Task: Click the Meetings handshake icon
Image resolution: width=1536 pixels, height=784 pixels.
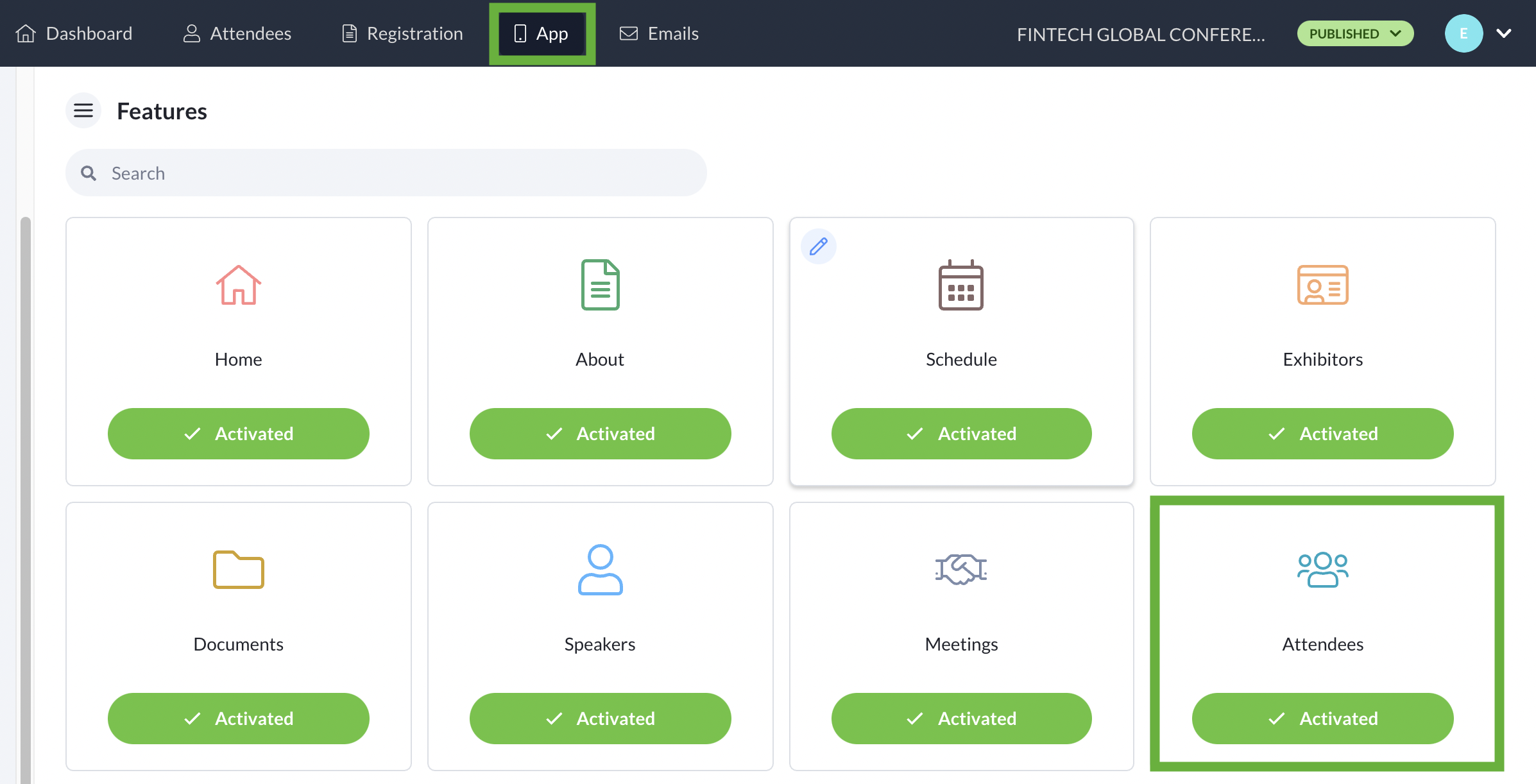Action: pyautogui.click(x=960, y=569)
